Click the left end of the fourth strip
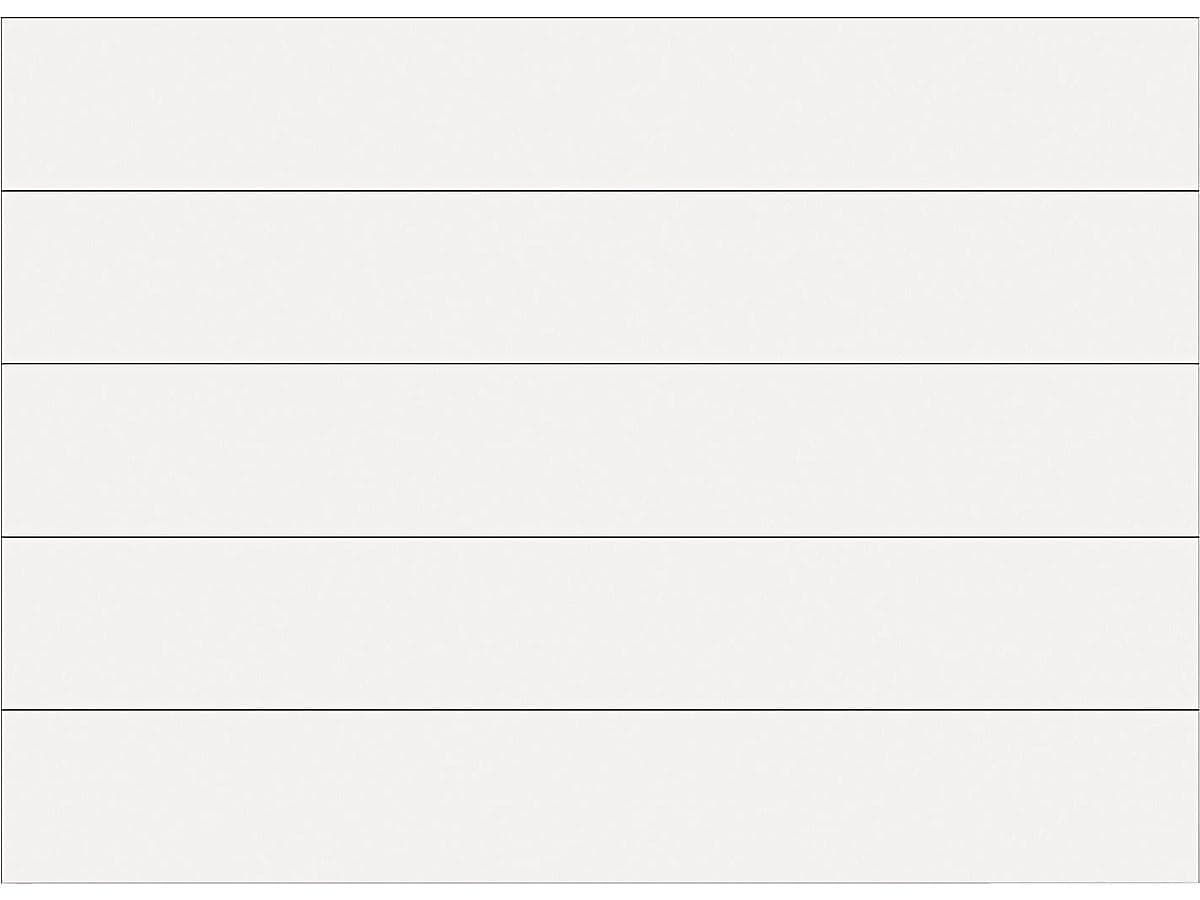The image size is (1200, 900). pyautogui.click(x=12, y=623)
